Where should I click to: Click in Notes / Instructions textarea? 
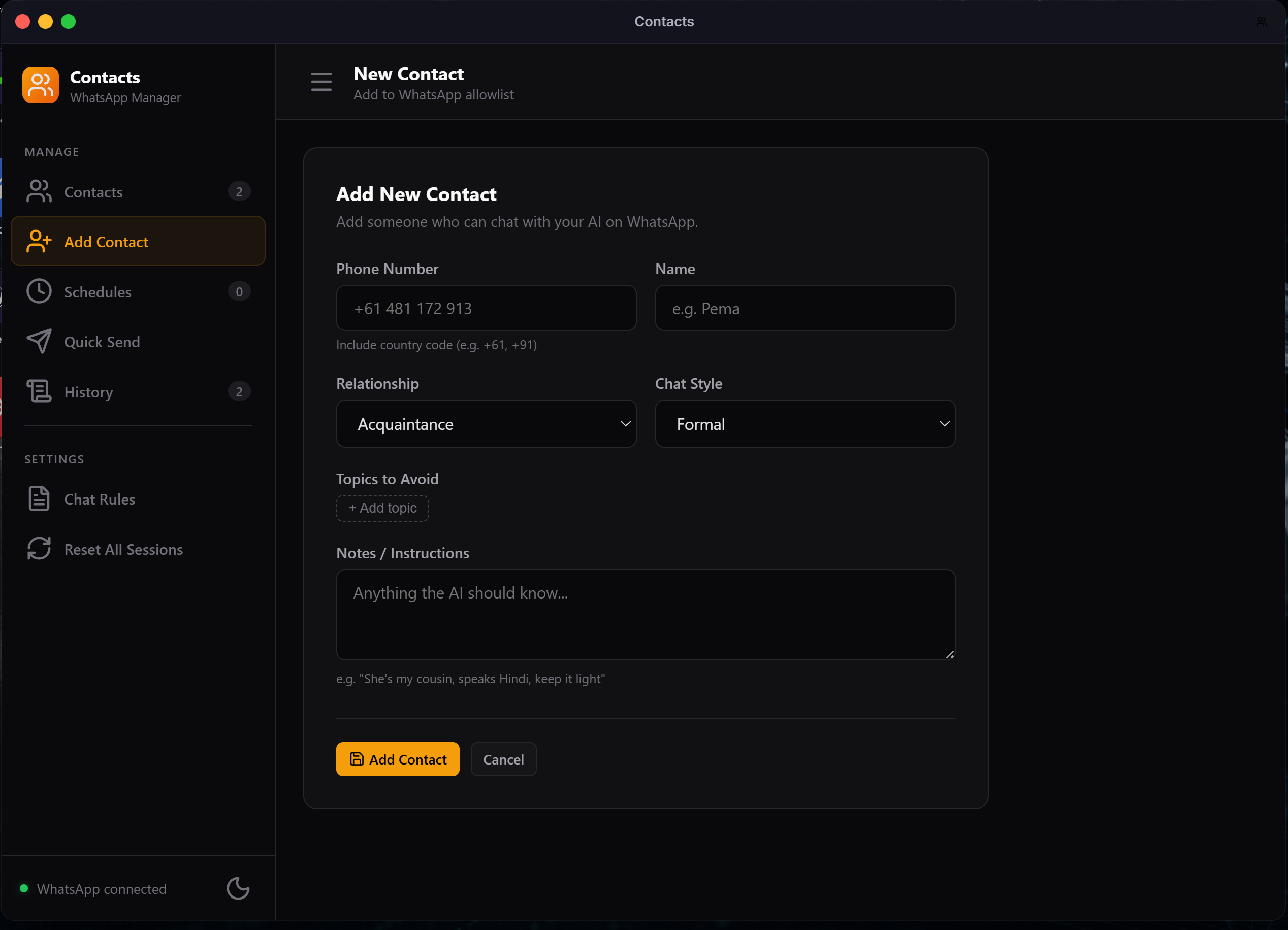[x=645, y=615]
